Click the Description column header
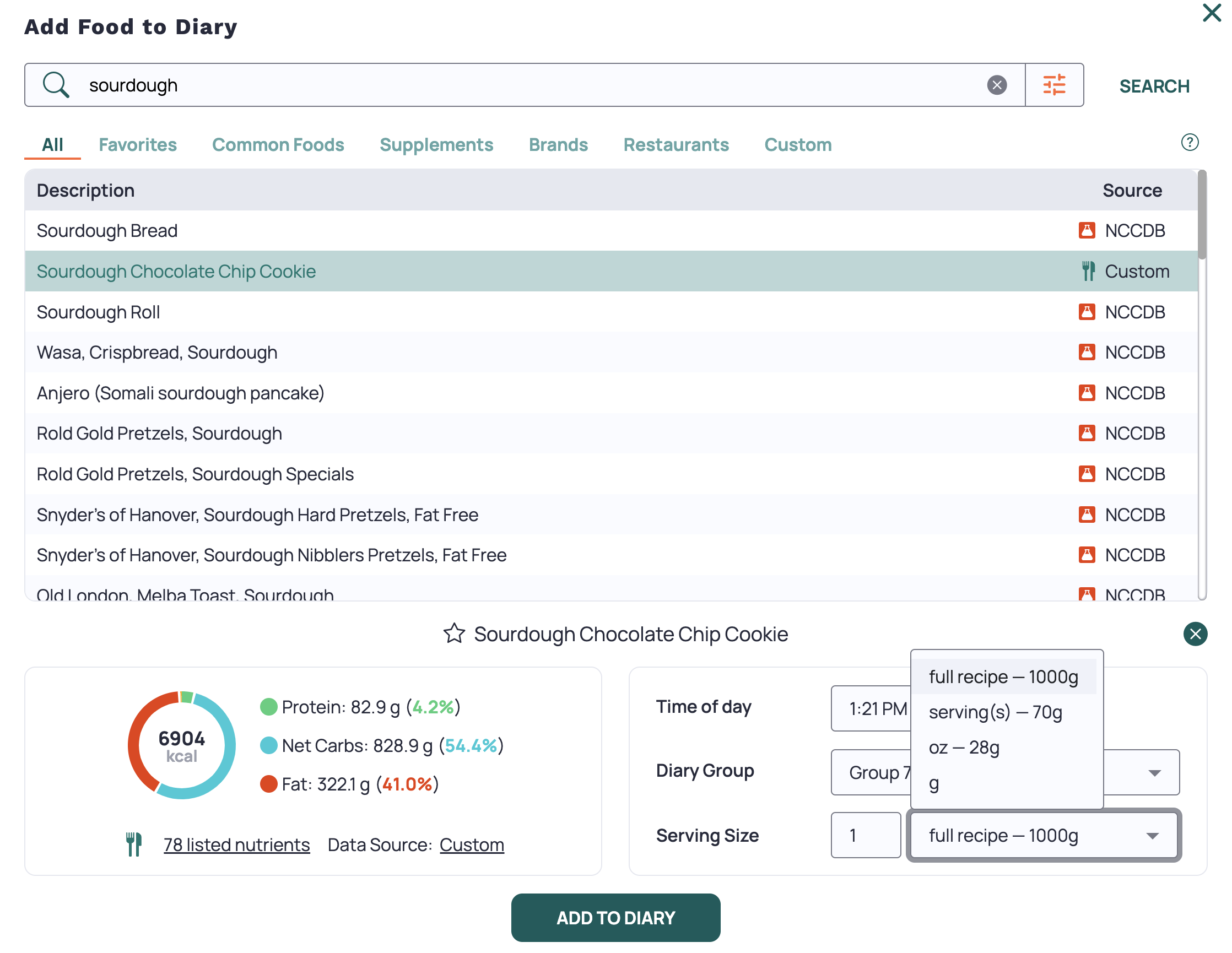The width and height of the screenshot is (1232, 953). tap(86, 191)
